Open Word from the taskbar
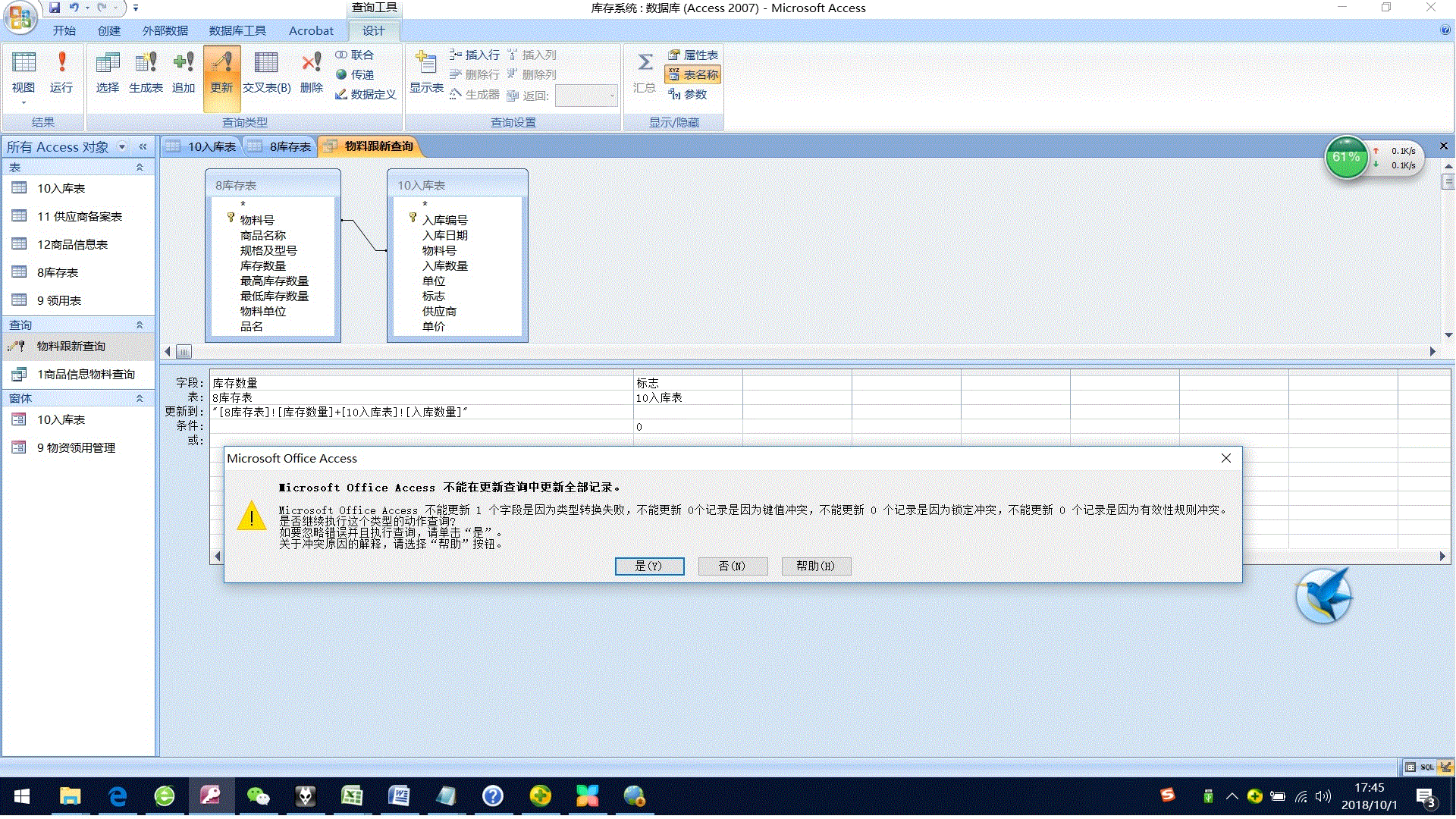 click(399, 796)
